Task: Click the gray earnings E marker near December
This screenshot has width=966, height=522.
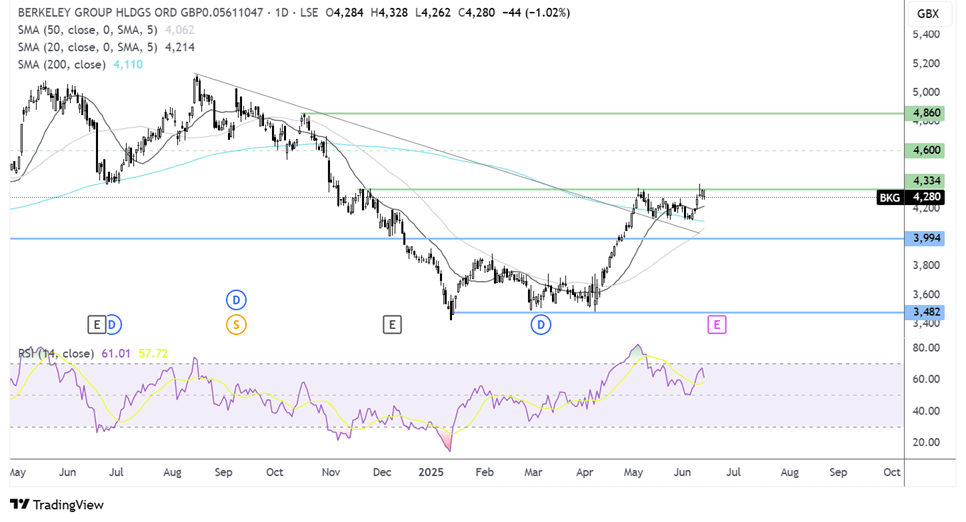Action: (x=392, y=324)
